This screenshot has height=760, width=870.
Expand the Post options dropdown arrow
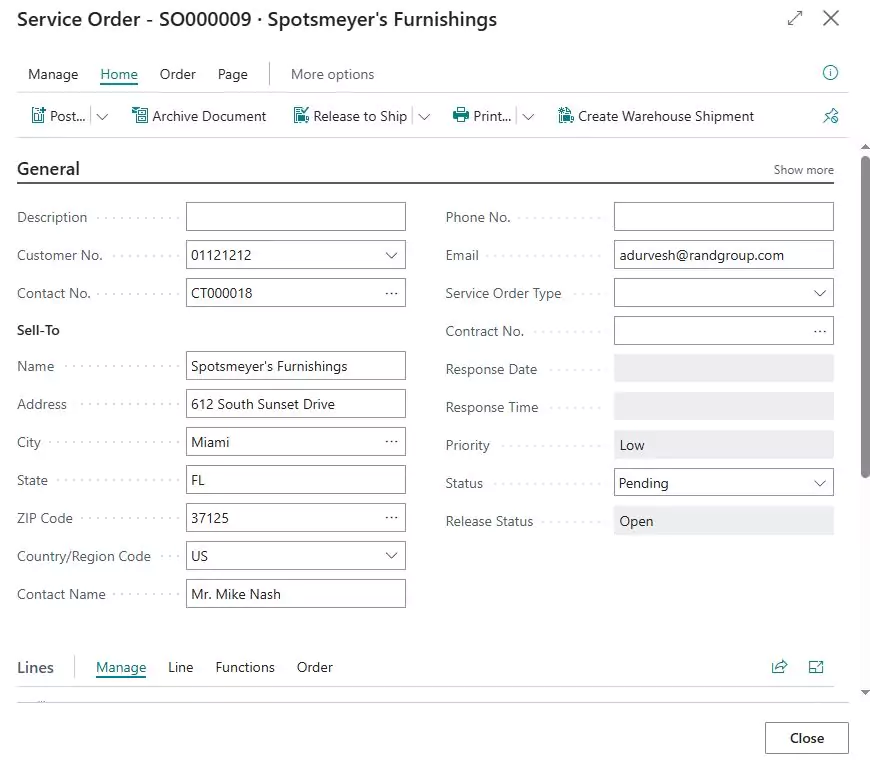102,117
